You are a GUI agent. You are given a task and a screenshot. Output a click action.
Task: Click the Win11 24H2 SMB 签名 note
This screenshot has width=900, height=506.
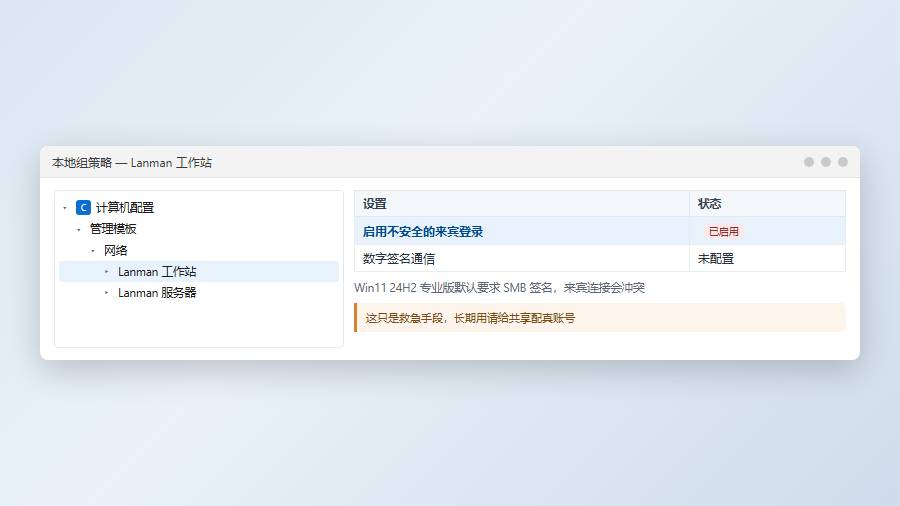pyautogui.click(x=499, y=287)
